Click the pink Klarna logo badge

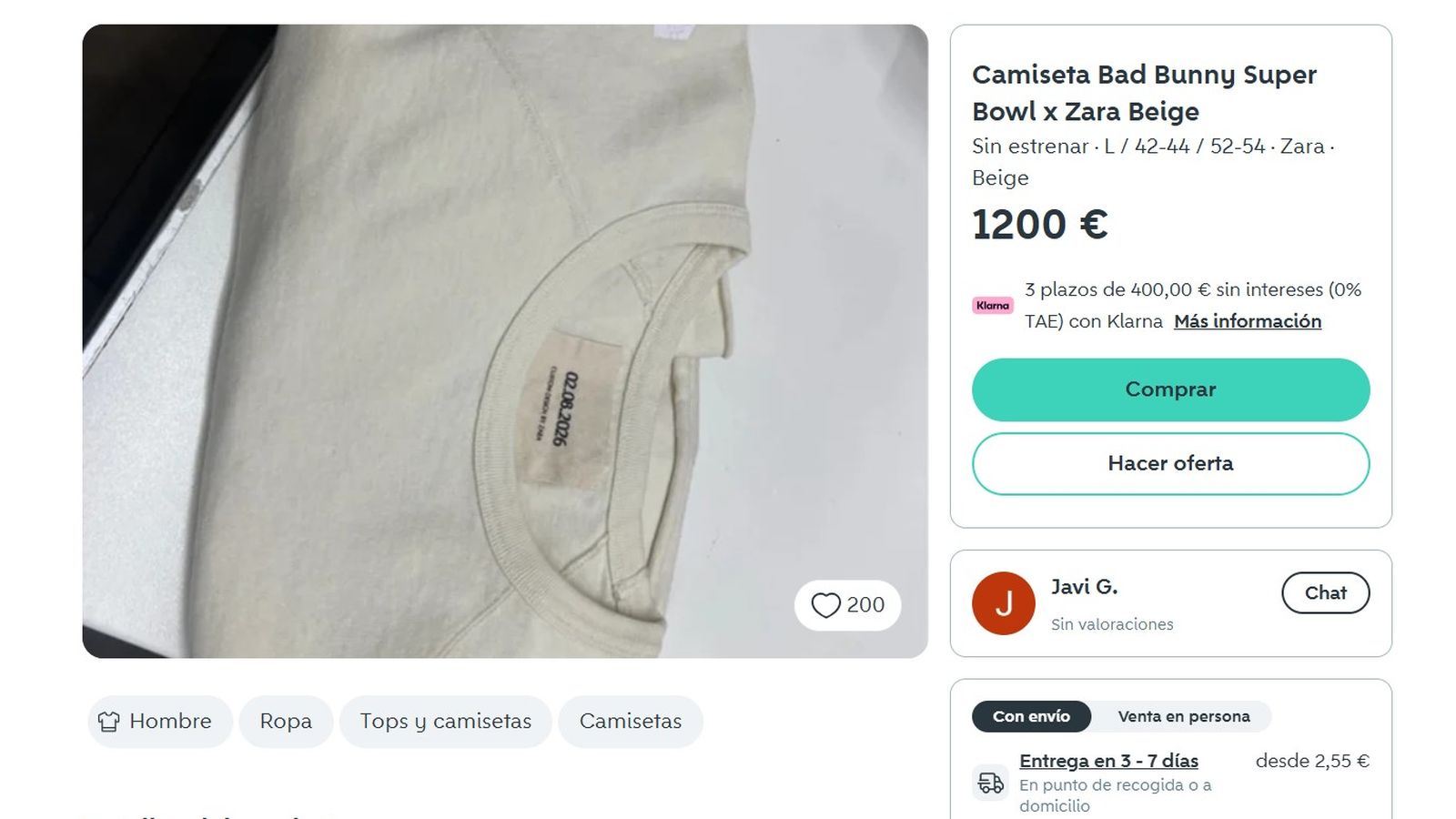click(x=993, y=306)
